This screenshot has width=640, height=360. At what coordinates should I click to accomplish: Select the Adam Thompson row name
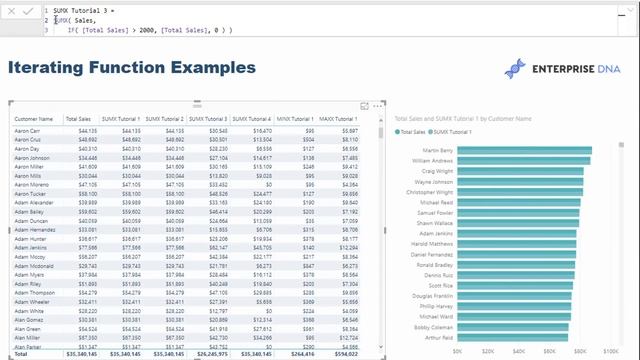pos(35,293)
